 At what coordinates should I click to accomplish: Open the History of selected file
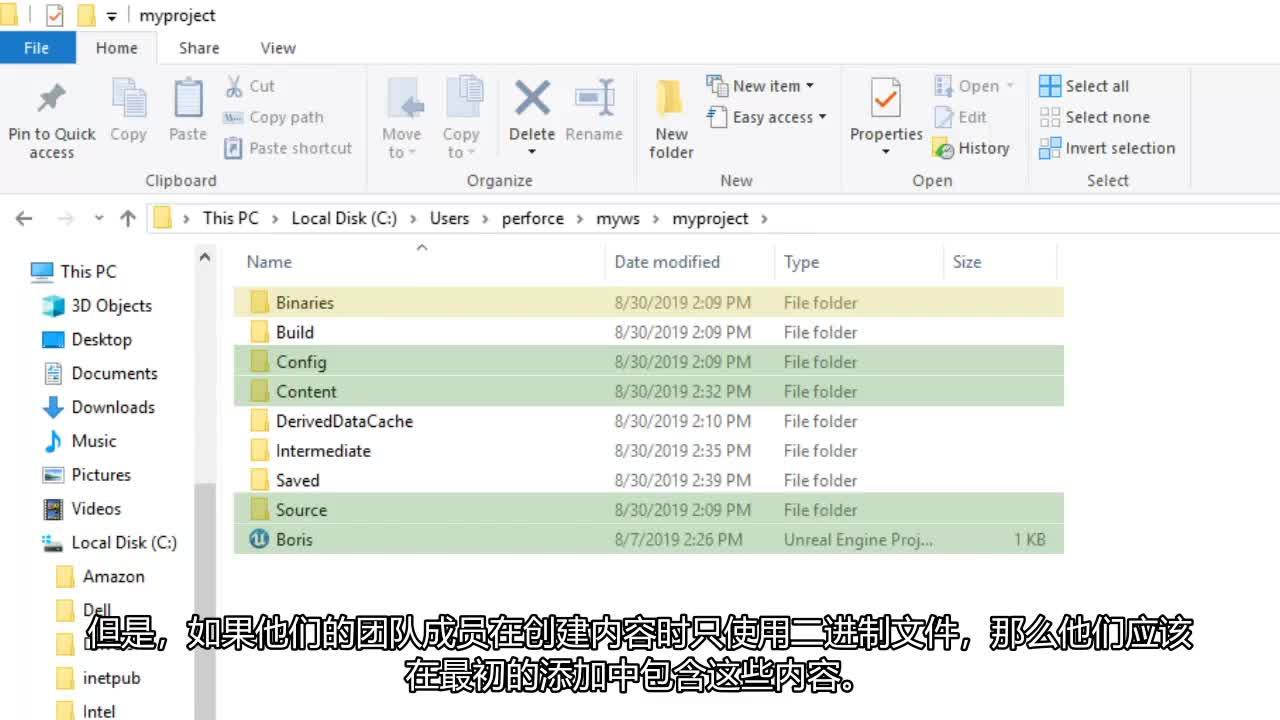tap(973, 148)
